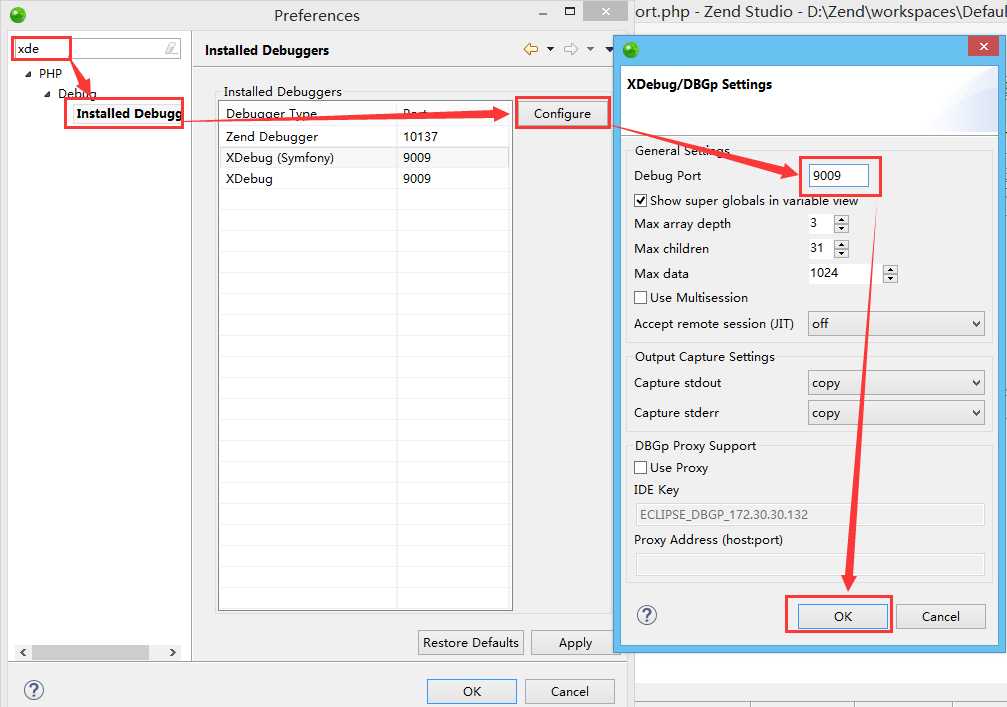
Task: Open the back history dropdown arrow
Action: [x=550, y=49]
